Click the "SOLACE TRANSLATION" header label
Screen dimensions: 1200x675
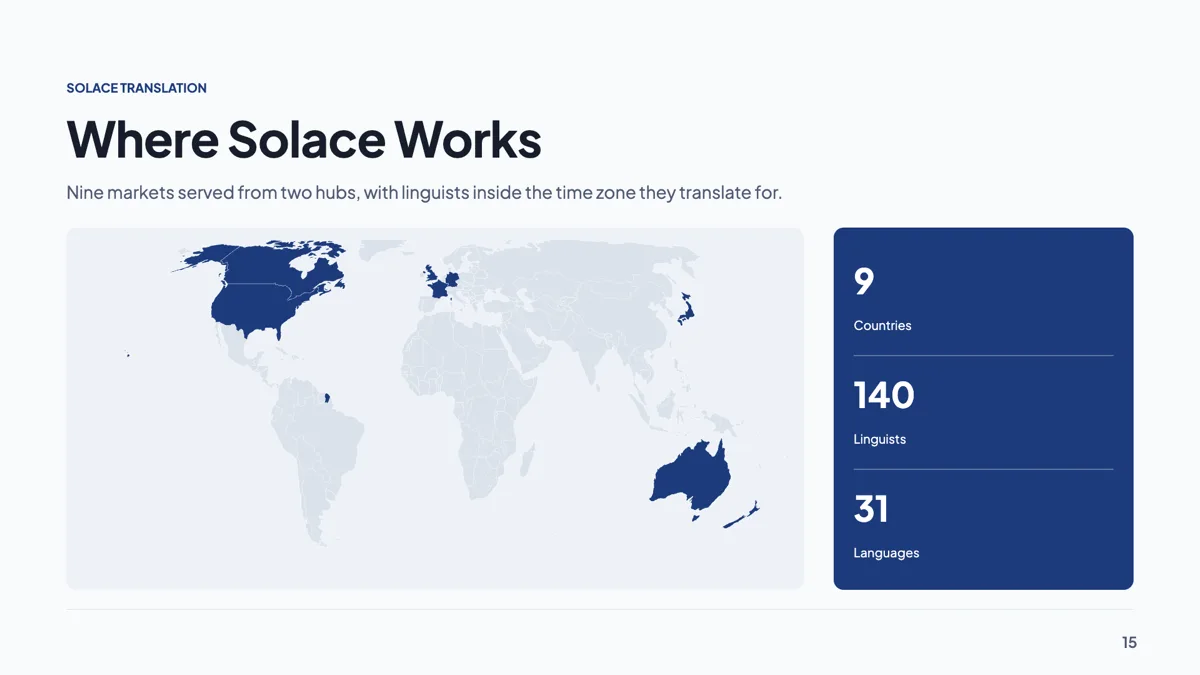[x=136, y=88]
